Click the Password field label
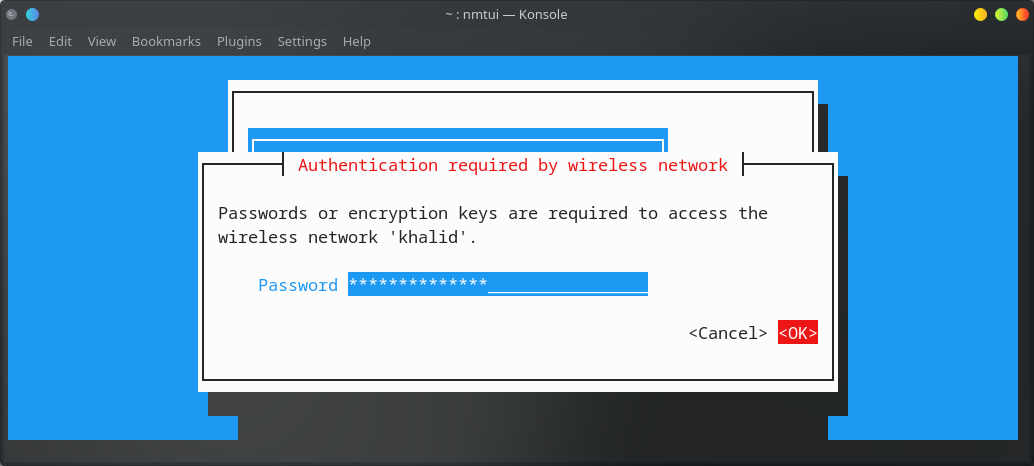1034x466 pixels. tap(298, 285)
